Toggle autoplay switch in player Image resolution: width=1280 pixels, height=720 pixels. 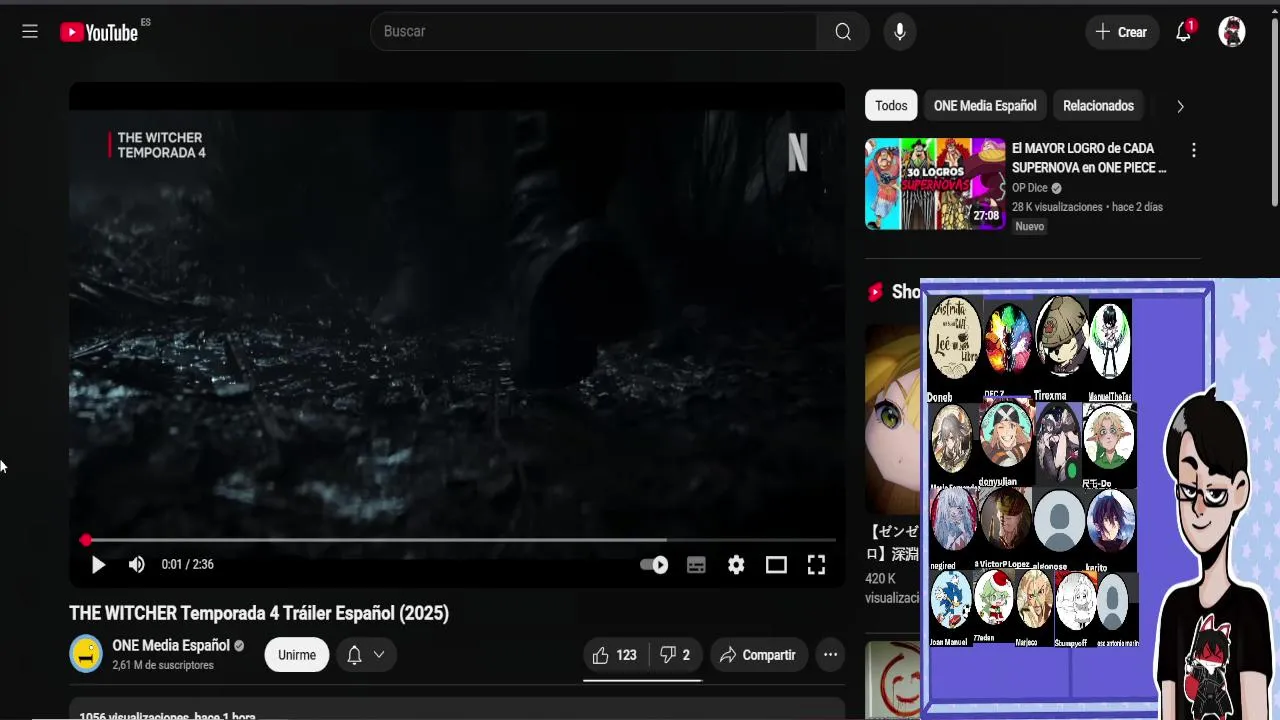tap(654, 565)
